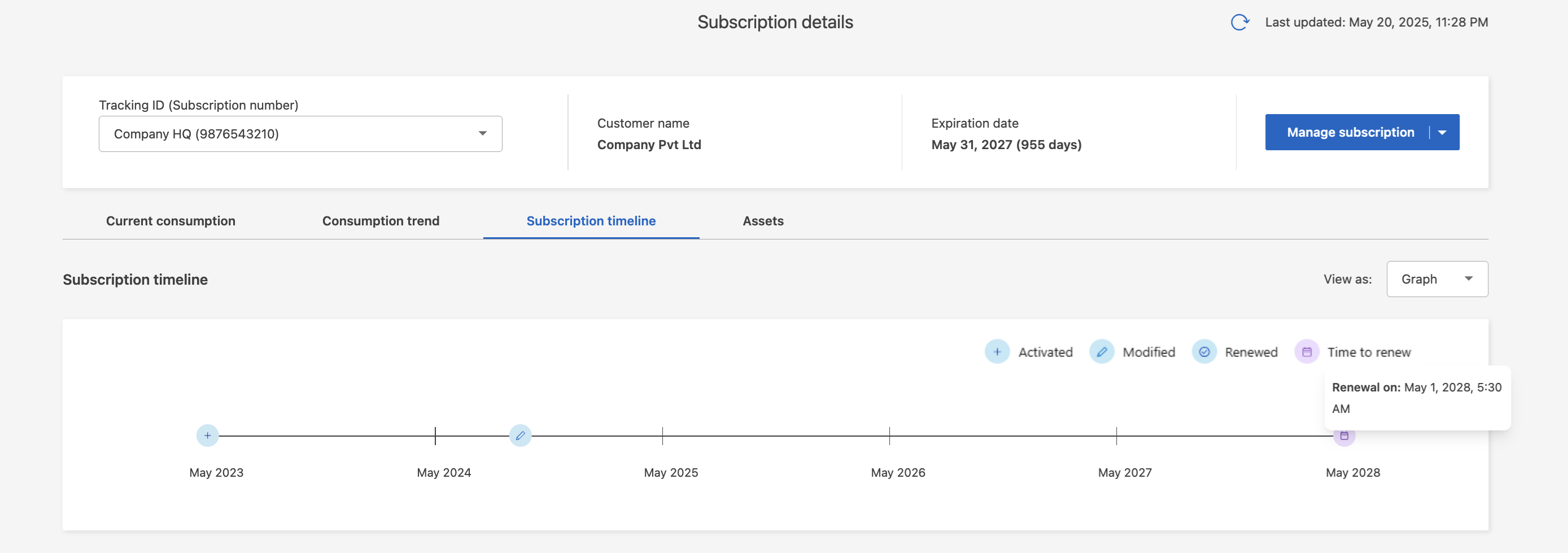
Task: Open the View as Graph dropdown
Action: pyautogui.click(x=1436, y=280)
